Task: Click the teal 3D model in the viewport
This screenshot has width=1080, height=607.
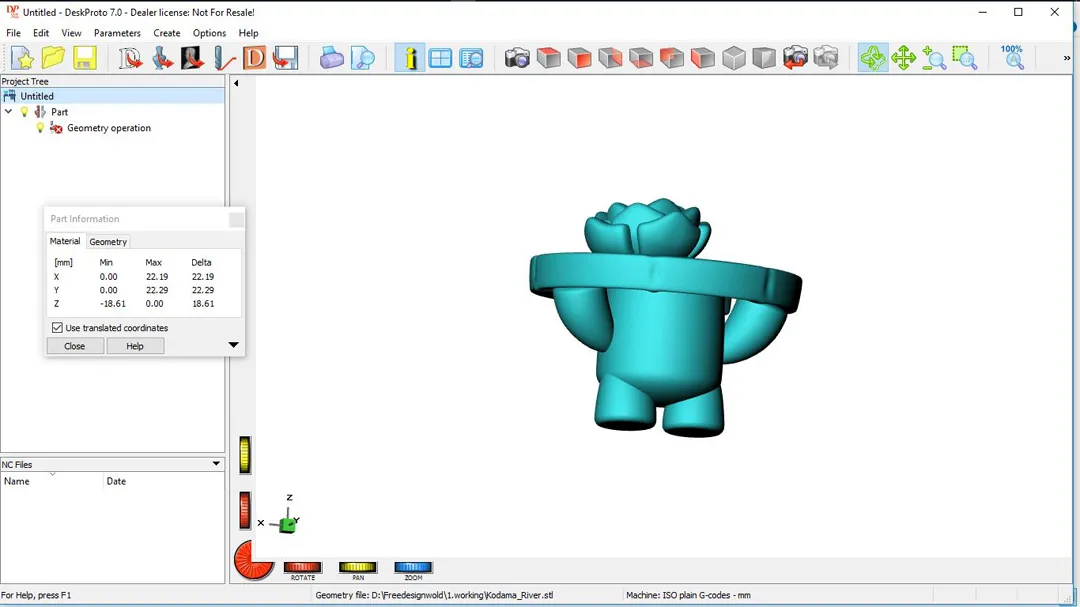Action: (663, 318)
